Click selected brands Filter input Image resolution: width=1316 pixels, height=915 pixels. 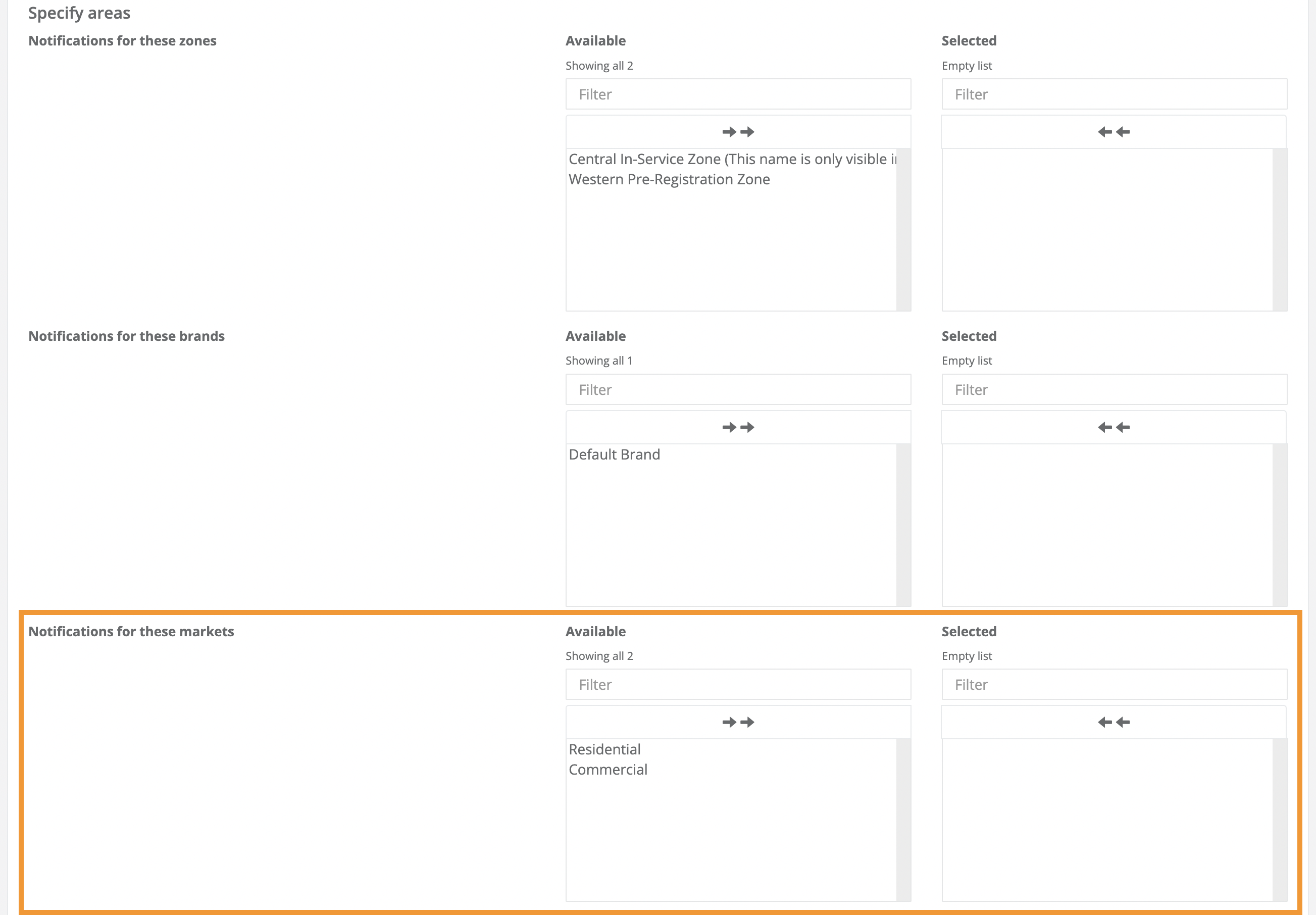click(x=1113, y=390)
